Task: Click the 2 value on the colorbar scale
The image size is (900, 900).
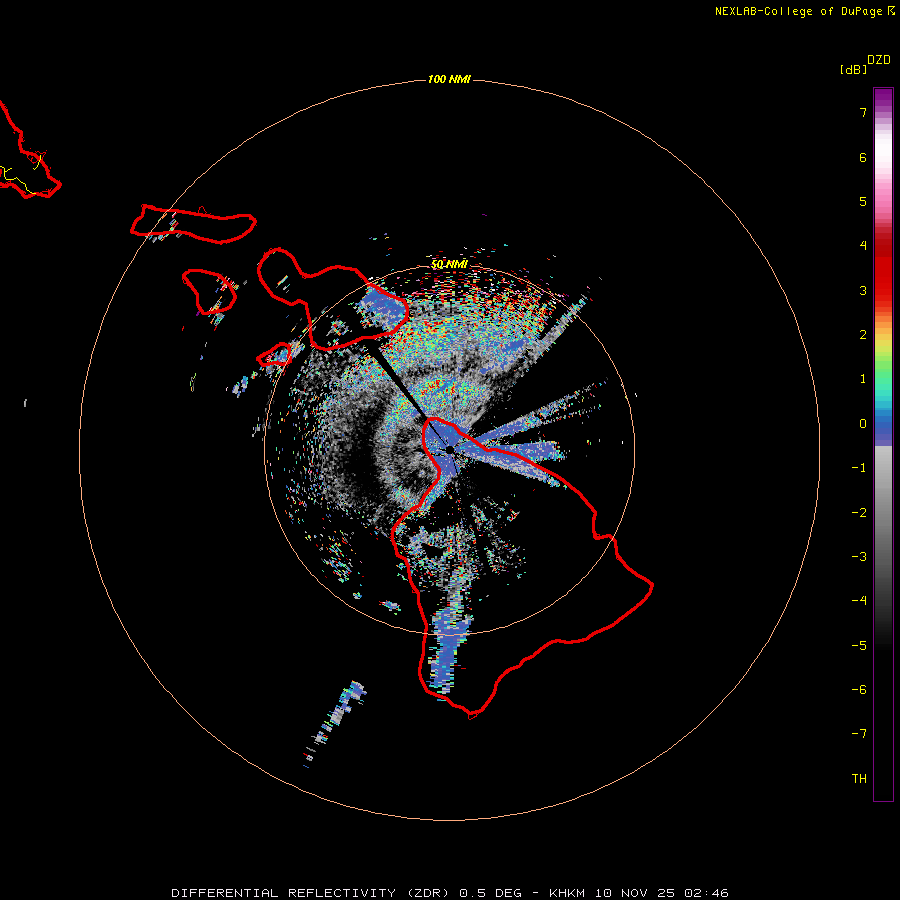Action: click(863, 335)
